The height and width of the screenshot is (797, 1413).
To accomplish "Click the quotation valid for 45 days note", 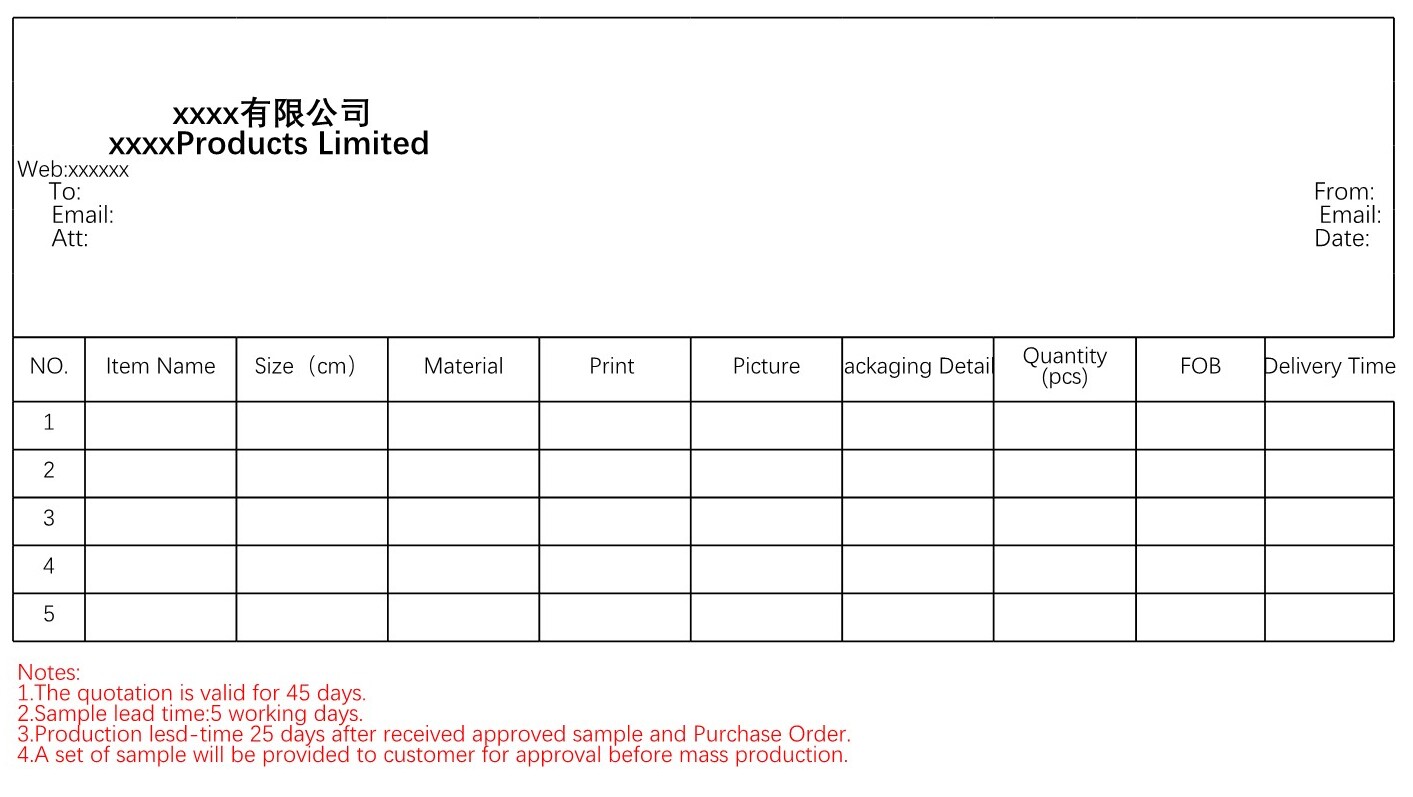I will coord(192,693).
